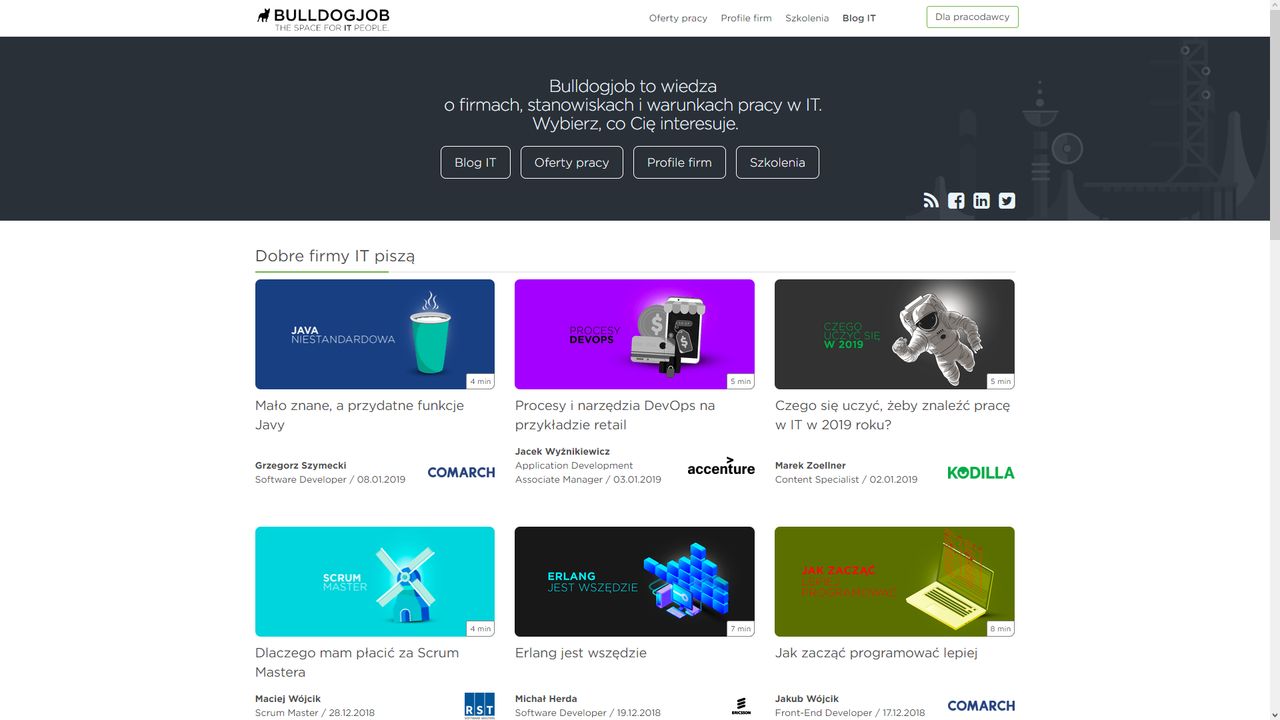1280x720 pixels.
Task: Open the Ericsson company logo
Action: (741, 706)
